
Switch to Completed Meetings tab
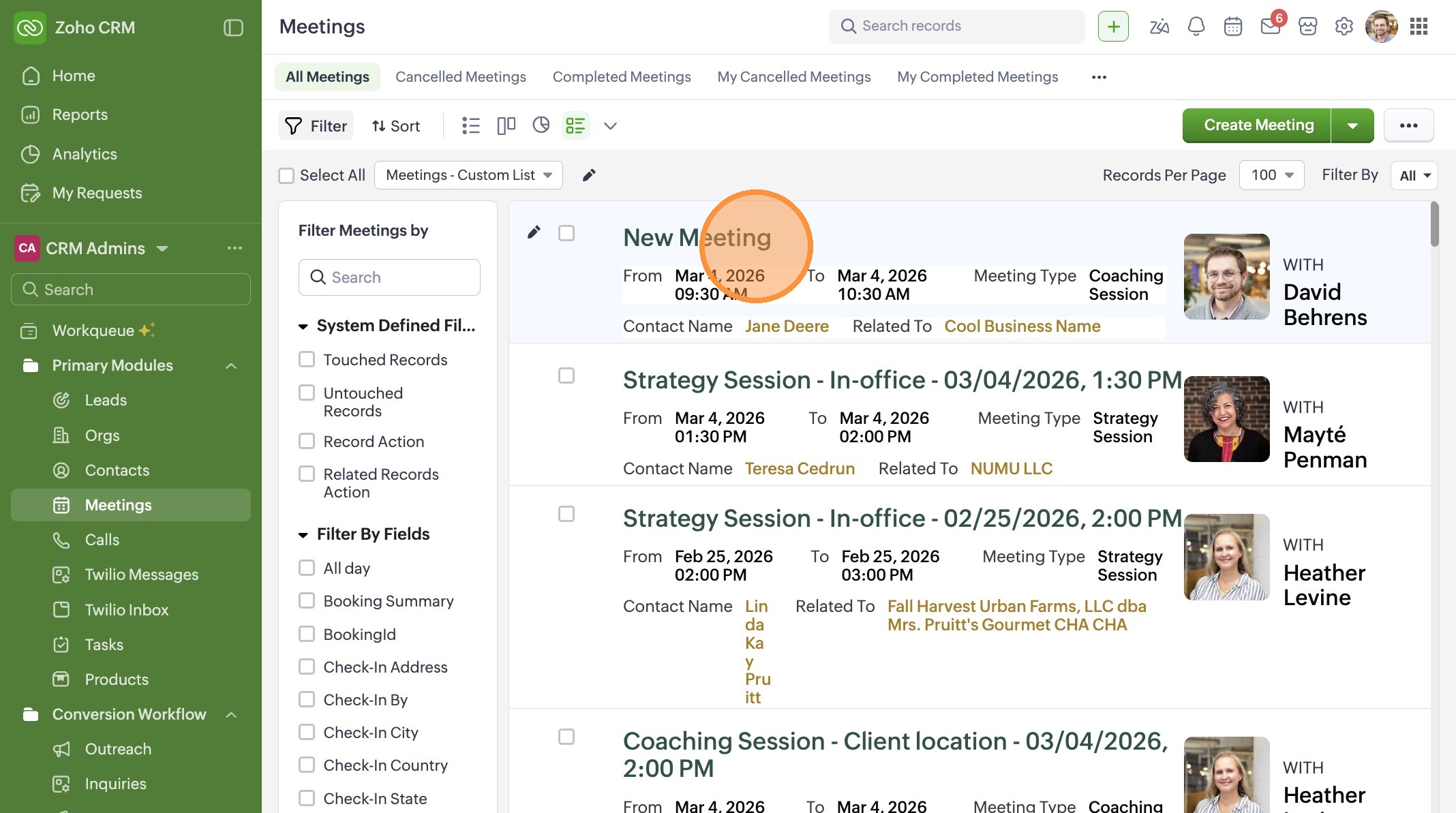pos(621,77)
